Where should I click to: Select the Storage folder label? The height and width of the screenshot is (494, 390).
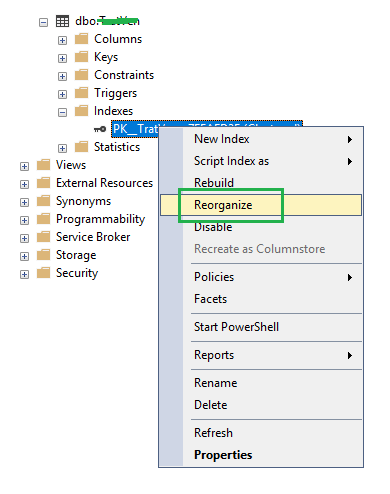[76, 255]
